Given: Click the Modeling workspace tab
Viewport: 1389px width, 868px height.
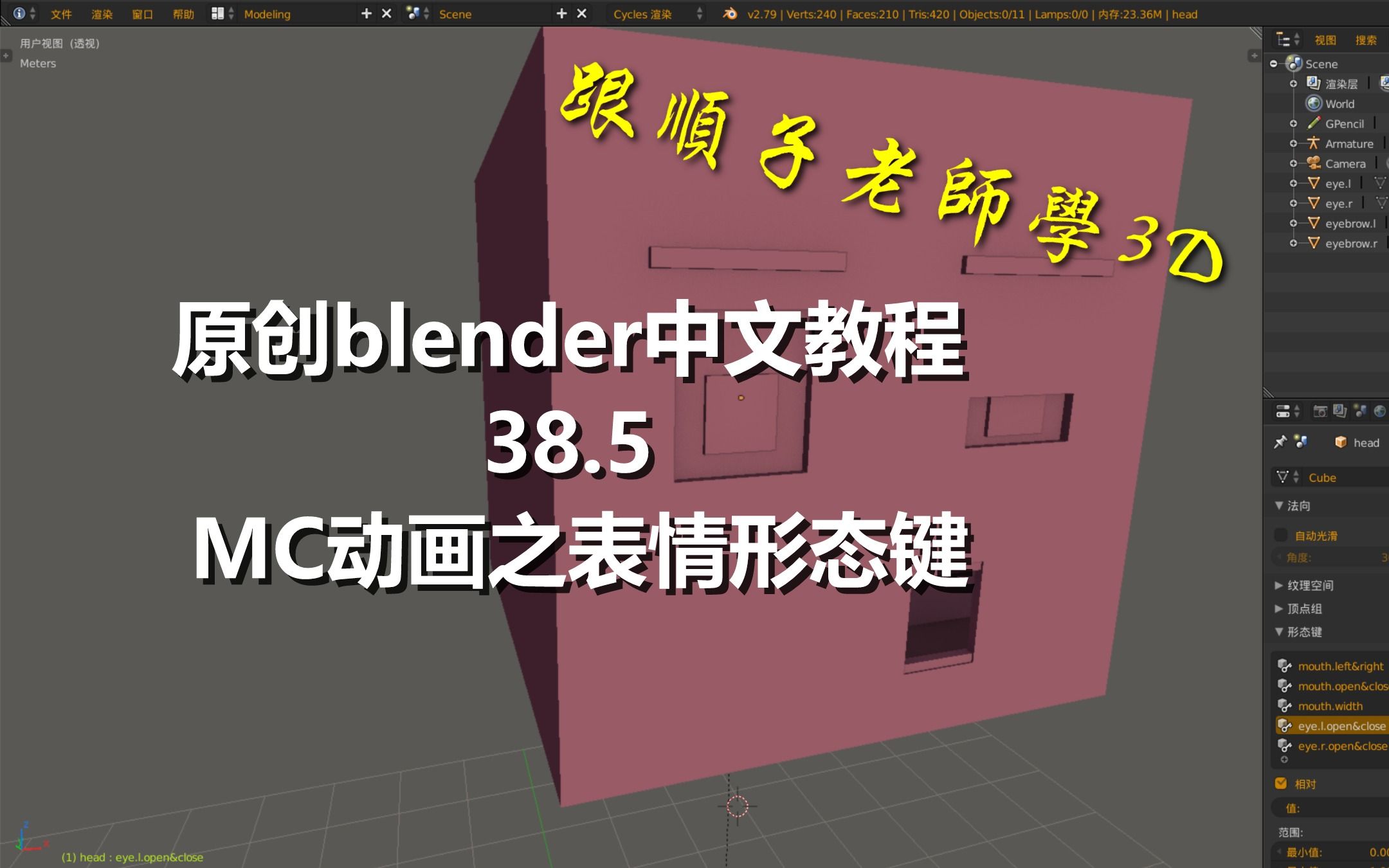Looking at the screenshot, I should (x=266, y=14).
